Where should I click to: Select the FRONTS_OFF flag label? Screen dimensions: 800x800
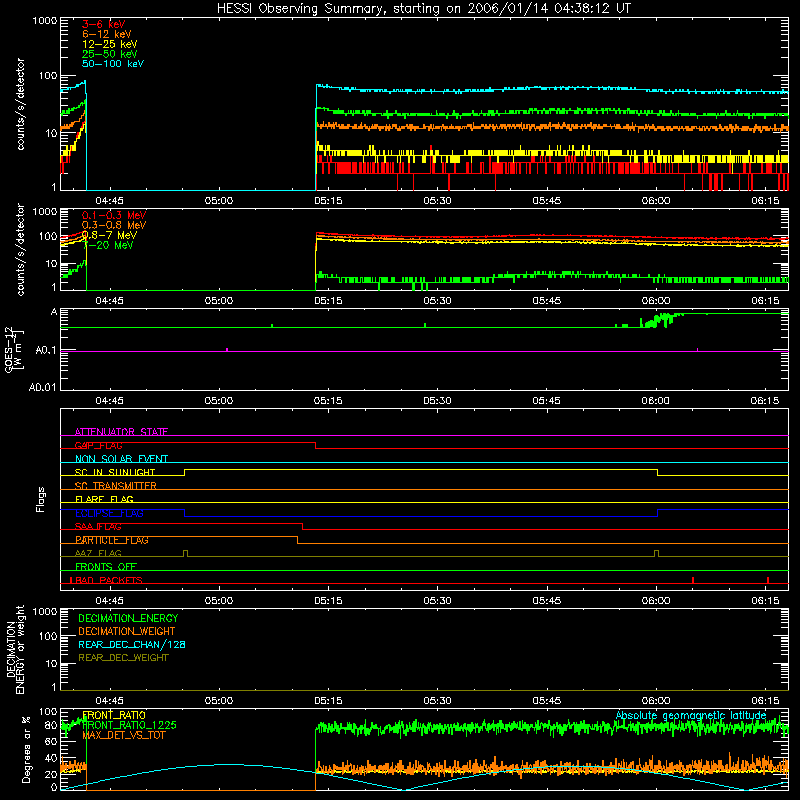coord(106,567)
